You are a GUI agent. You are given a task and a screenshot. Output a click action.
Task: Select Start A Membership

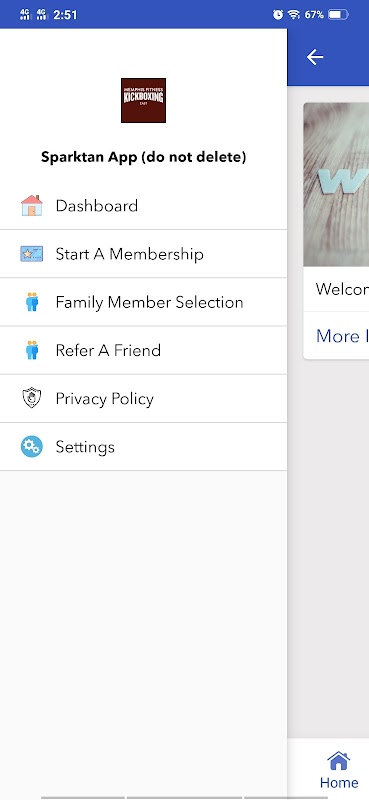click(x=143, y=254)
